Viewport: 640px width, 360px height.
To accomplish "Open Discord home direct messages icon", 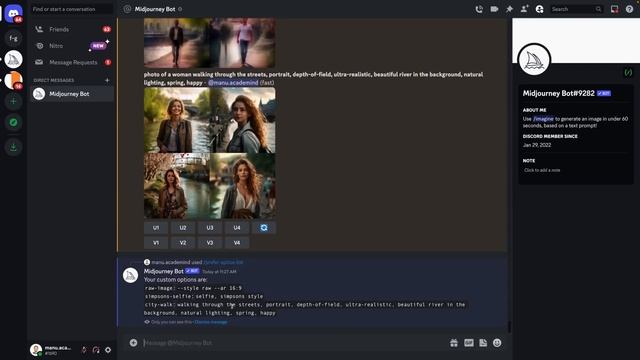I will tap(13, 13).
